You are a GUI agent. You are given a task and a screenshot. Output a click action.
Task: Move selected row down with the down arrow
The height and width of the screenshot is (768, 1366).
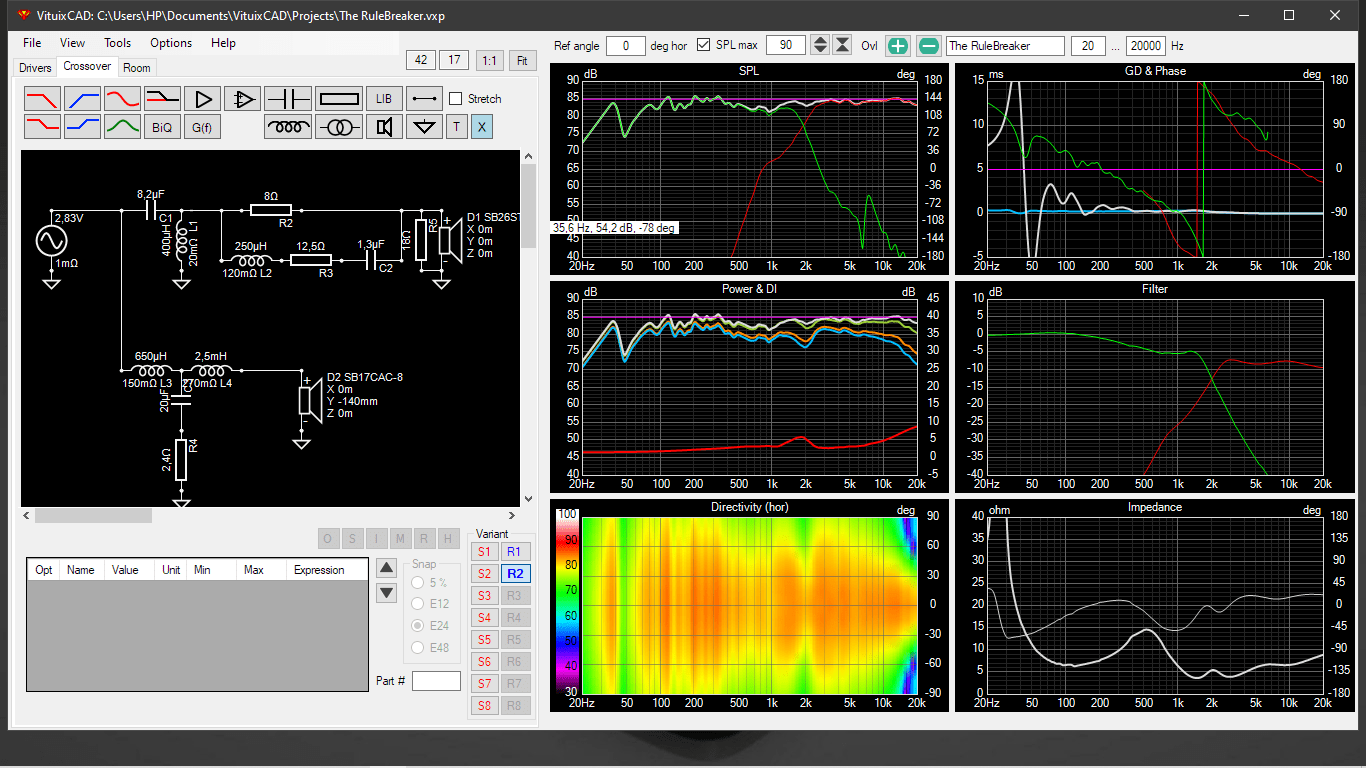(386, 593)
